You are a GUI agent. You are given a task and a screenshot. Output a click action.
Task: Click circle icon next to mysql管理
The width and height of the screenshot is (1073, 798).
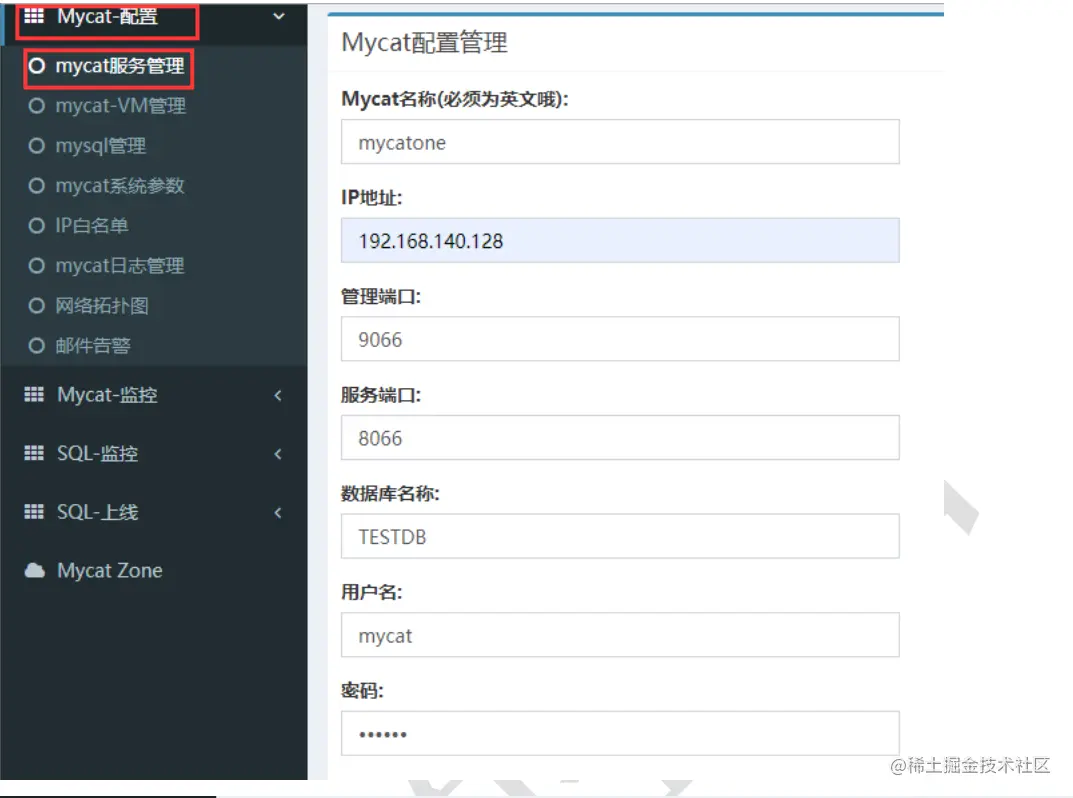[x=37, y=146]
